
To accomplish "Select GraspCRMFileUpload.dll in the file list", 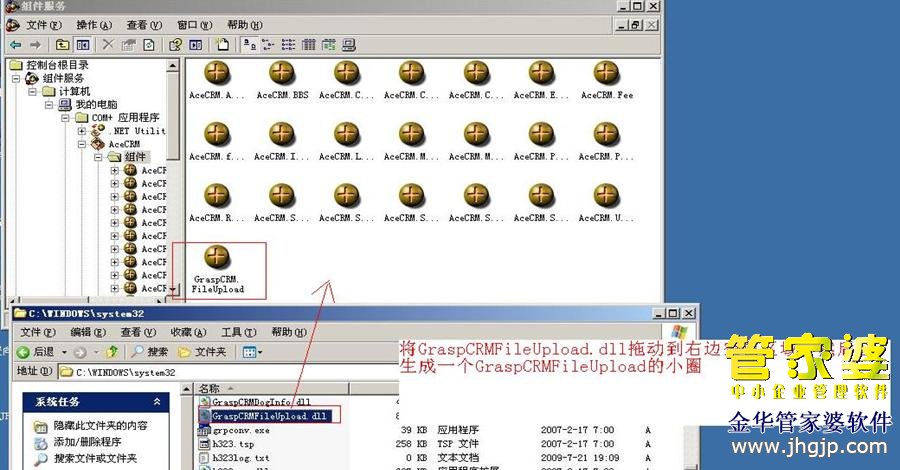I will tap(269, 415).
